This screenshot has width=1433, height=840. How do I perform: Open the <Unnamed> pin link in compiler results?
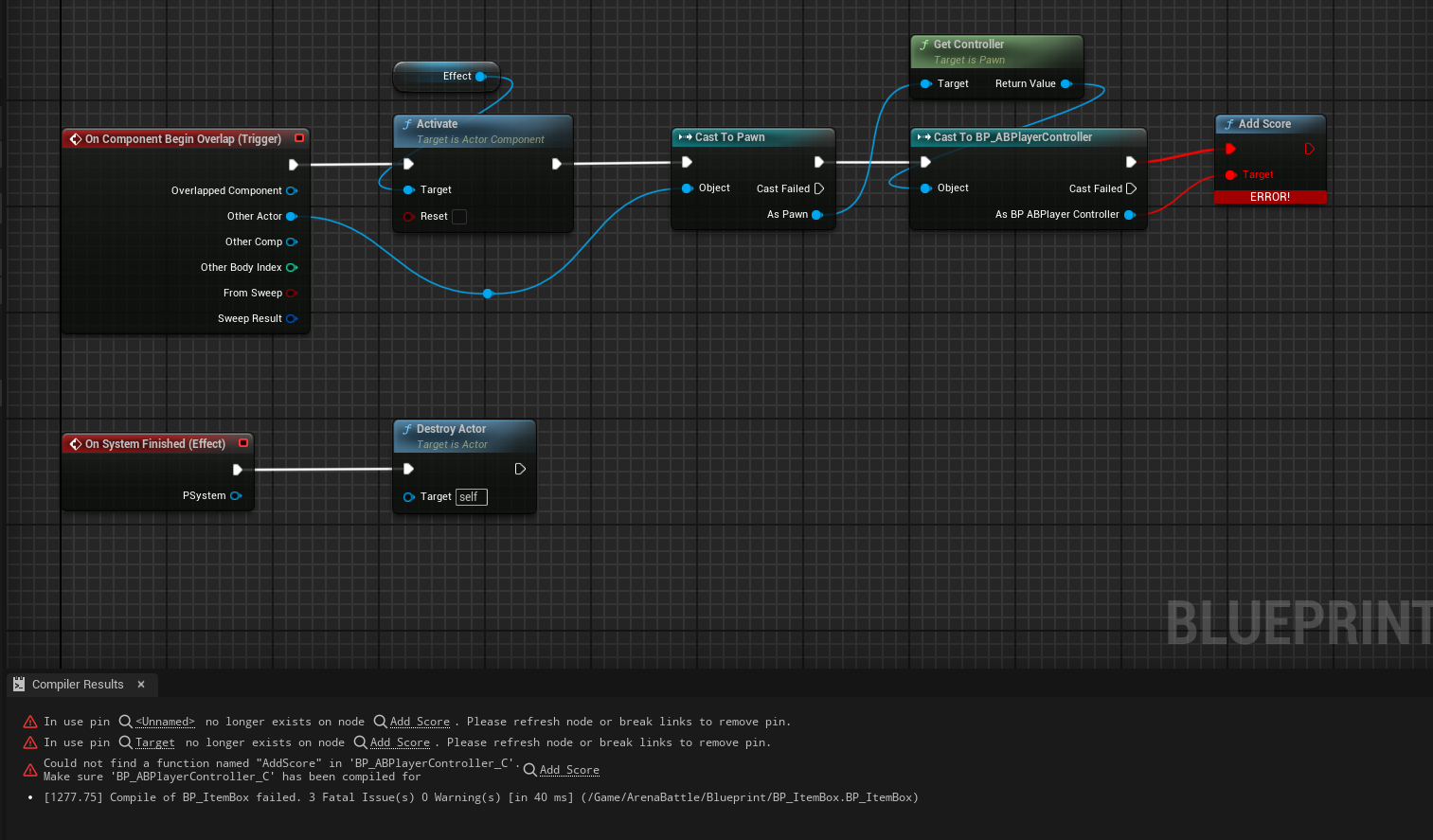pos(166,722)
